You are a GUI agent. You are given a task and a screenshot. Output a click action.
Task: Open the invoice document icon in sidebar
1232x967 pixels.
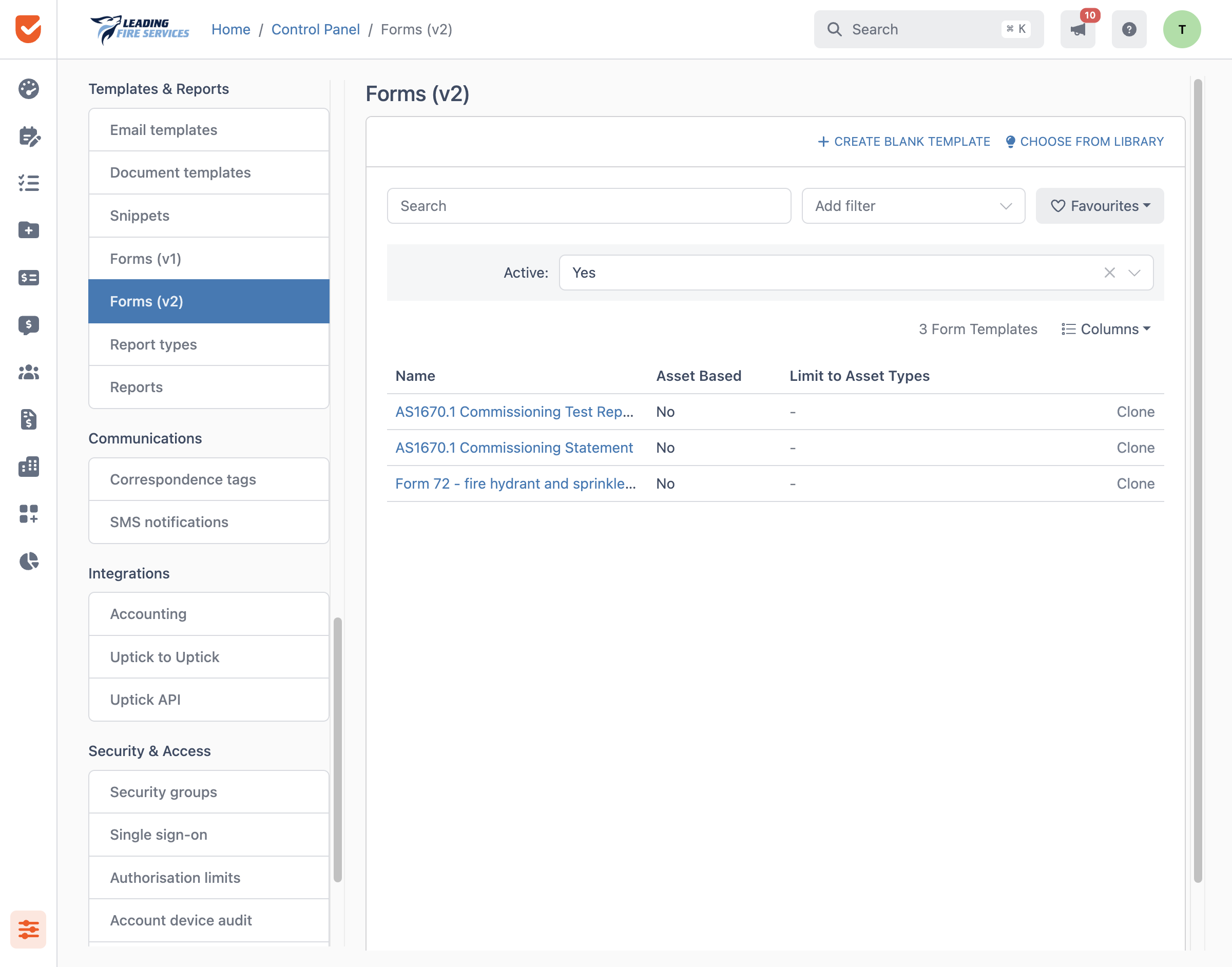click(28, 419)
